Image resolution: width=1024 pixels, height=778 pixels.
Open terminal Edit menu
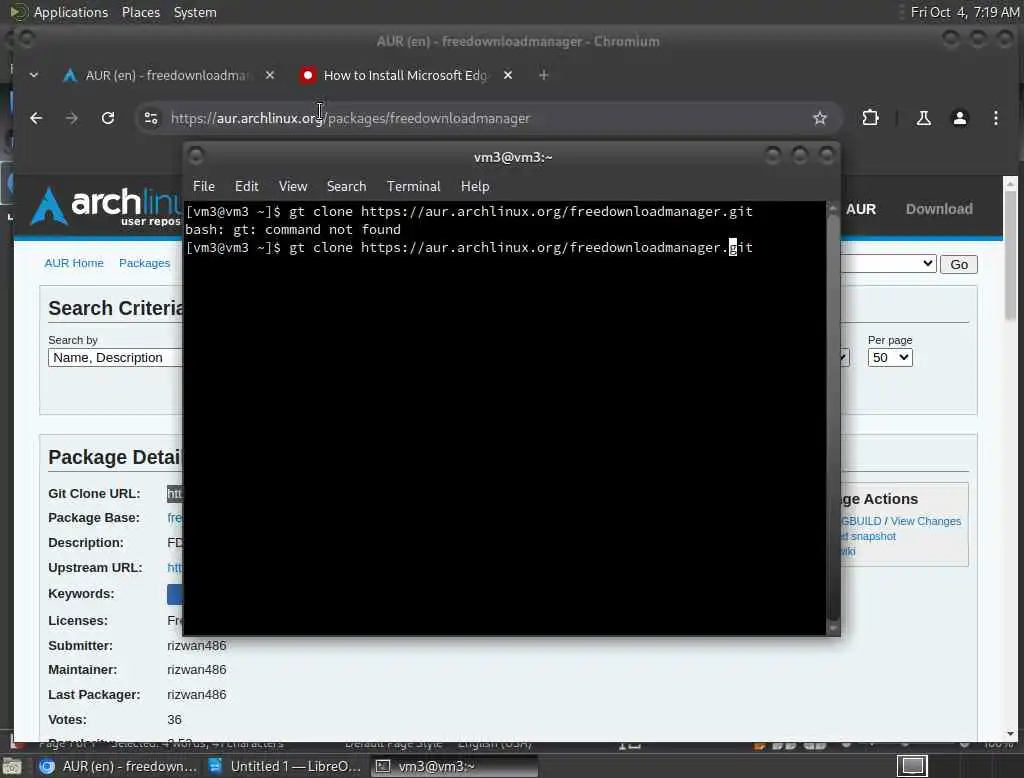pos(246,186)
